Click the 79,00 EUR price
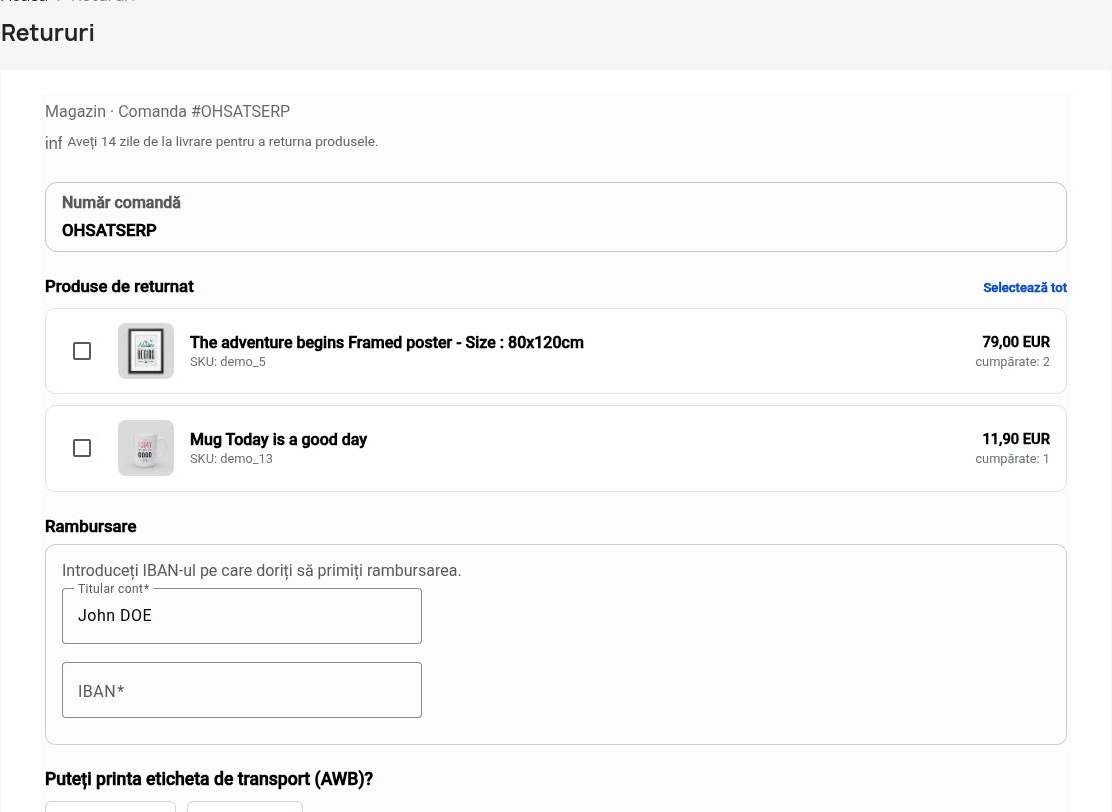The image size is (1112, 812). click(x=1016, y=342)
